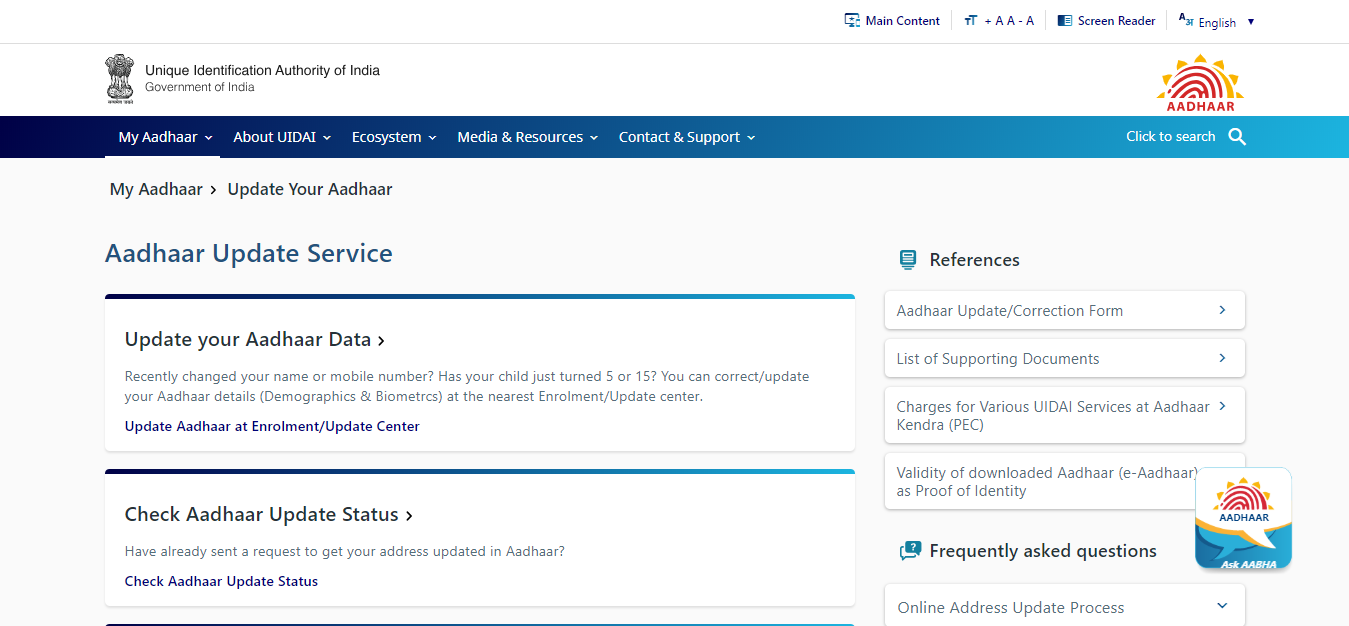Click the Aadhaar sun logo in header
The height and width of the screenshot is (626, 1349).
pos(1200,83)
